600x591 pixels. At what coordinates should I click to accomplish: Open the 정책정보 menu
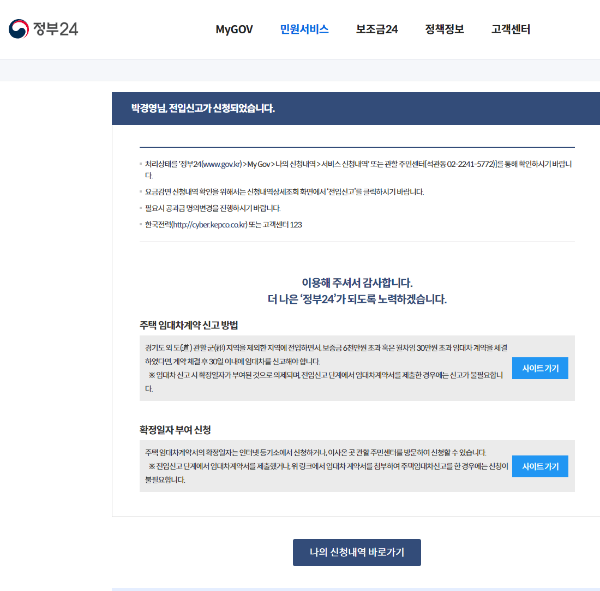click(444, 29)
